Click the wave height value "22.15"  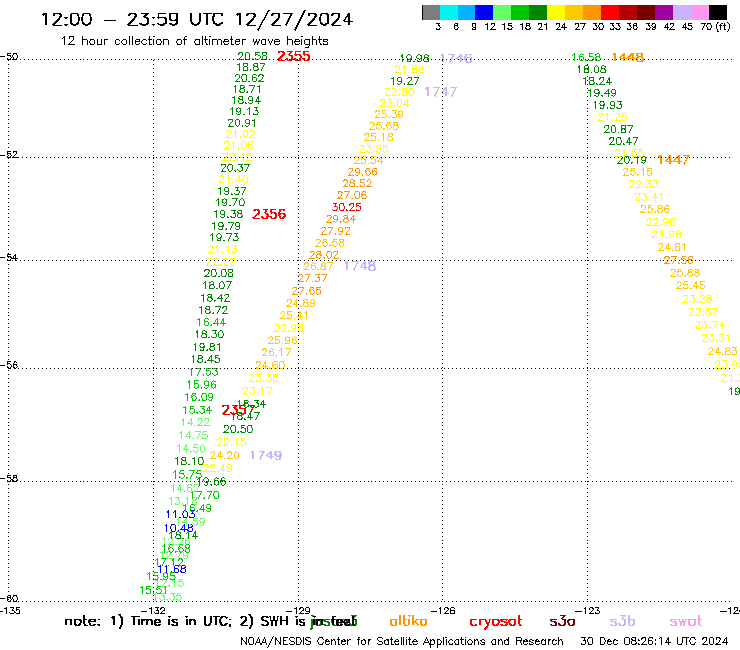pos(231,442)
